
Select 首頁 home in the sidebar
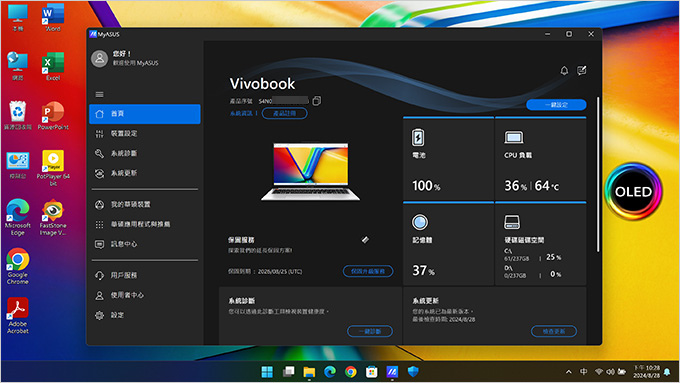tap(145, 114)
